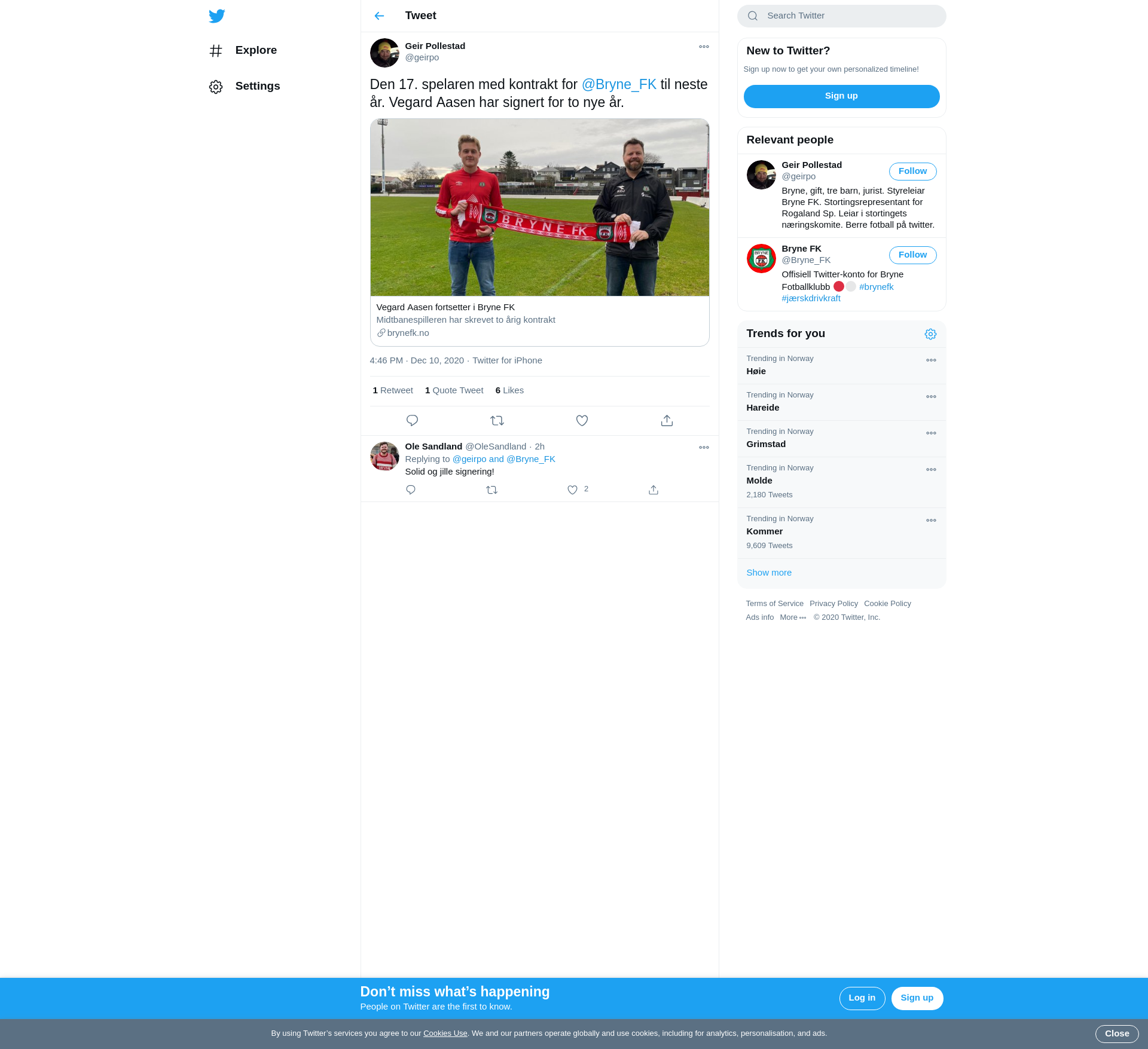Open Ole Sandland's avatar

pos(384,456)
